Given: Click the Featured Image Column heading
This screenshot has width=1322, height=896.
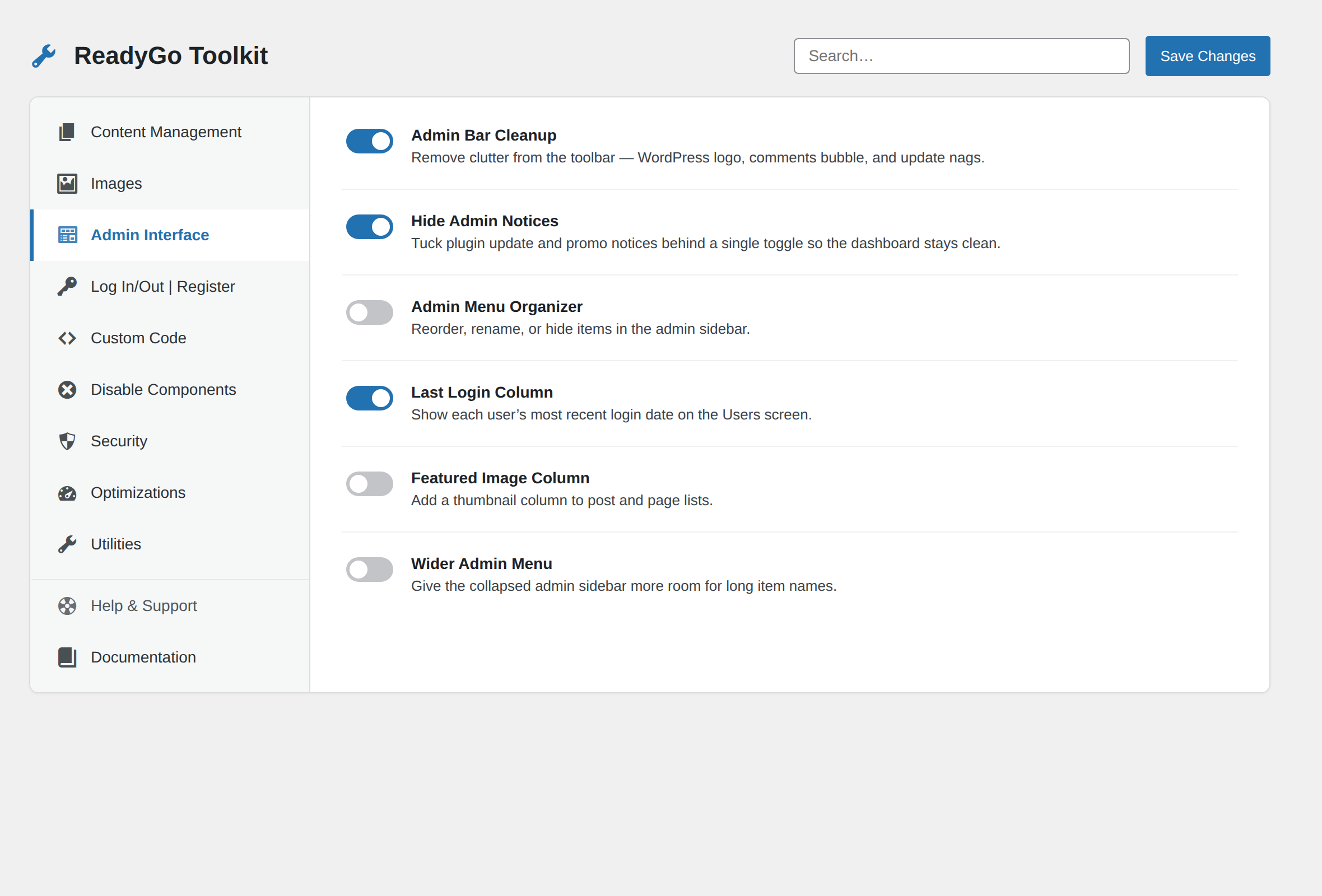Looking at the screenshot, I should tap(500, 478).
